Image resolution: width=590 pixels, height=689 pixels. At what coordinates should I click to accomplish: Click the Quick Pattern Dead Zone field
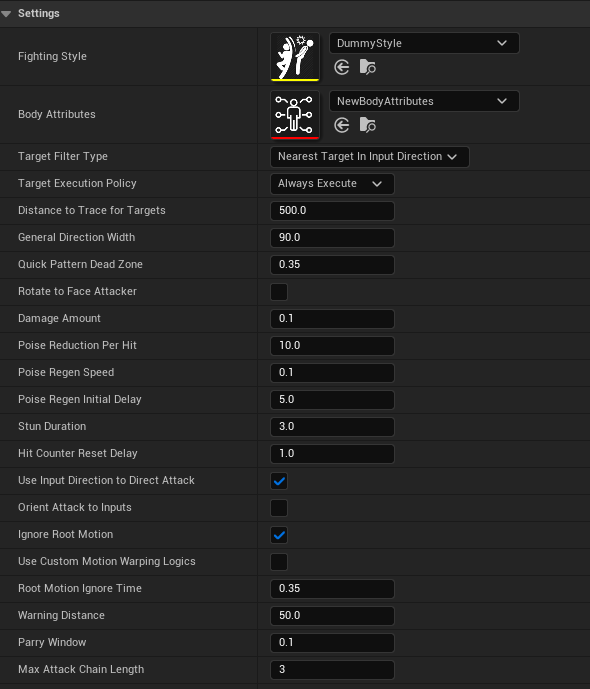pos(332,265)
